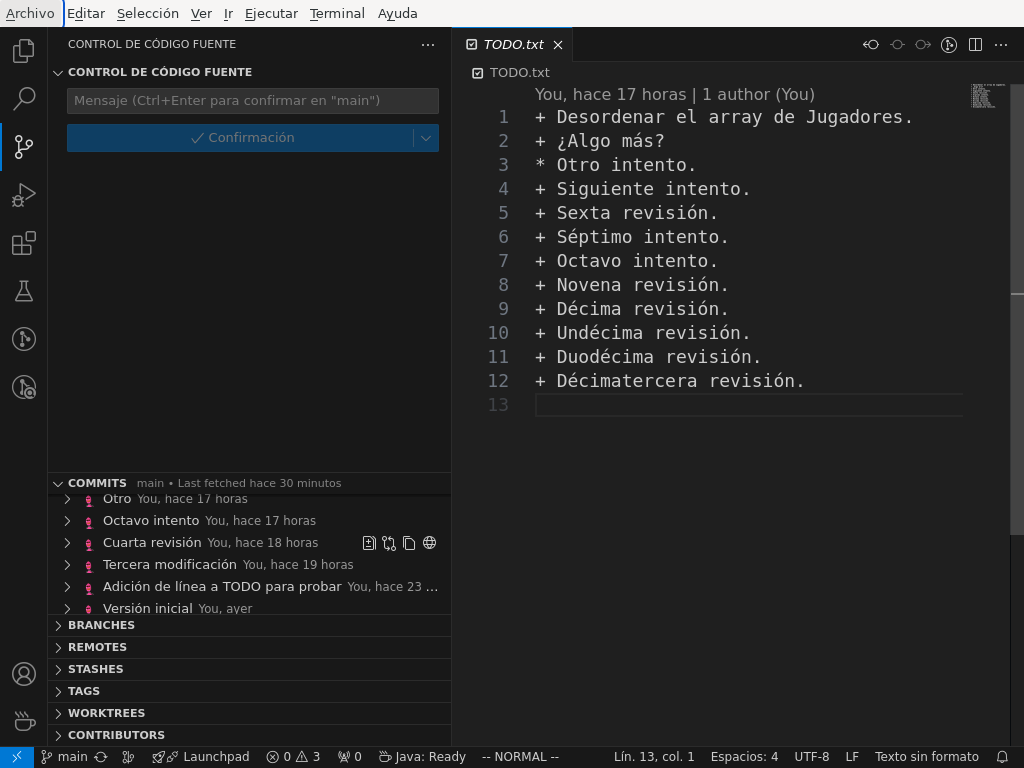
Task: Click remote window icon in status bar
Action: point(17,757)
